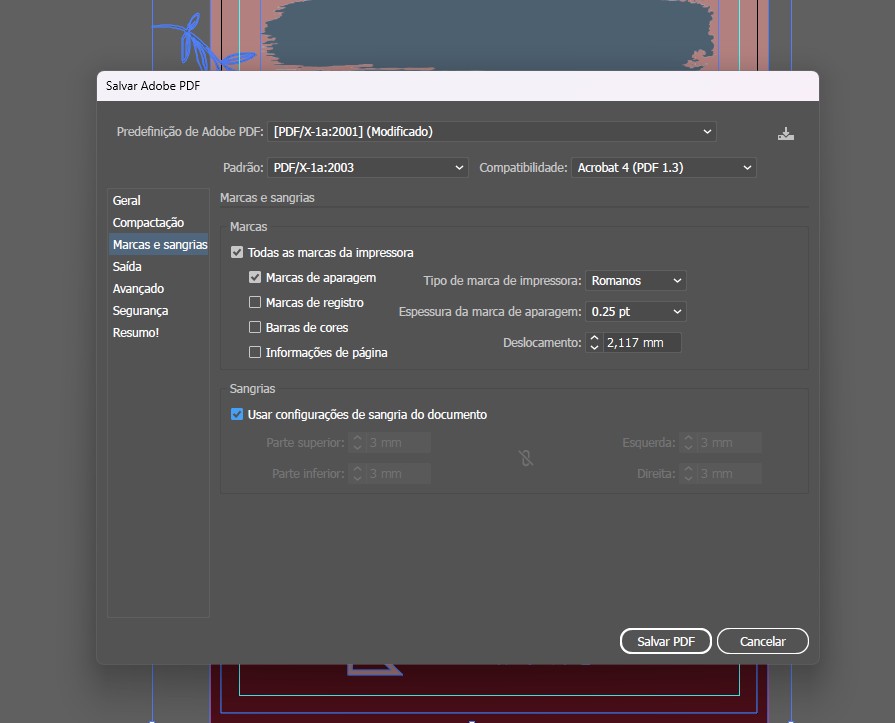Click the 'Marcas' group label
This screenshot has height=723, width=895.
(x=248, y=227)
